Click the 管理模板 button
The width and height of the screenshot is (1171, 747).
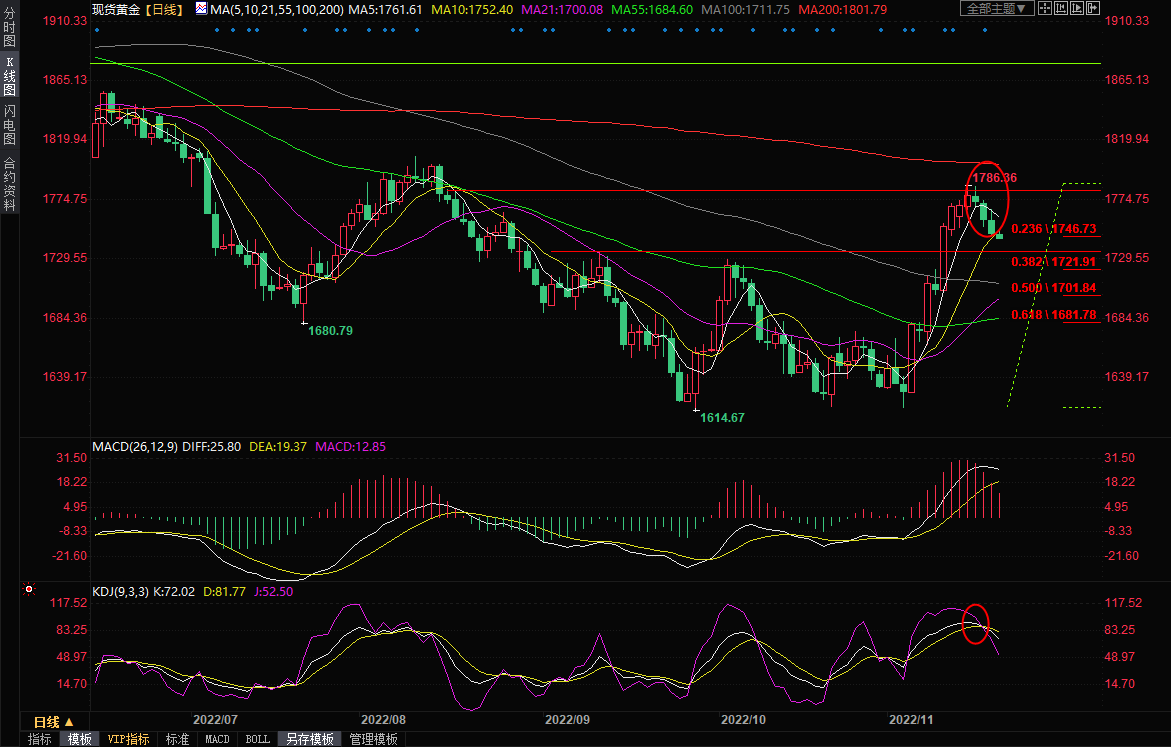373,739
